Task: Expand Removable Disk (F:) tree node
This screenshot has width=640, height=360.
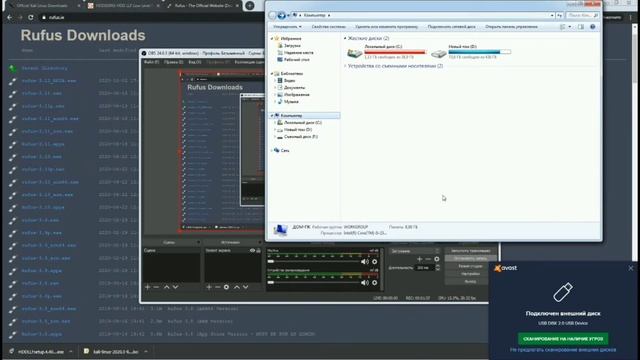Action: click(275, 137)
